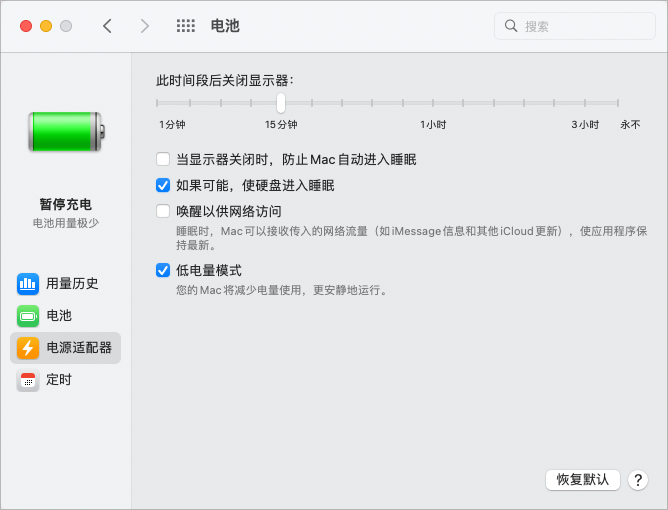Click the Usage History bar chart icon
Viewport: 668px width, 510px height.
(28, 283)
